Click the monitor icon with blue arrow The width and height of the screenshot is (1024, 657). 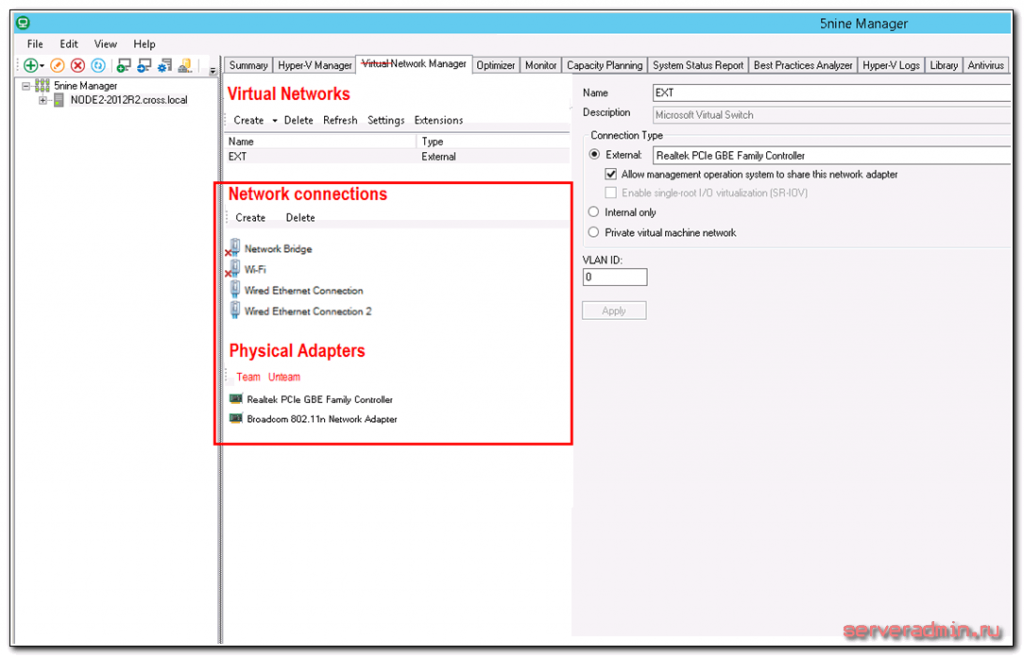click(146, 64)
